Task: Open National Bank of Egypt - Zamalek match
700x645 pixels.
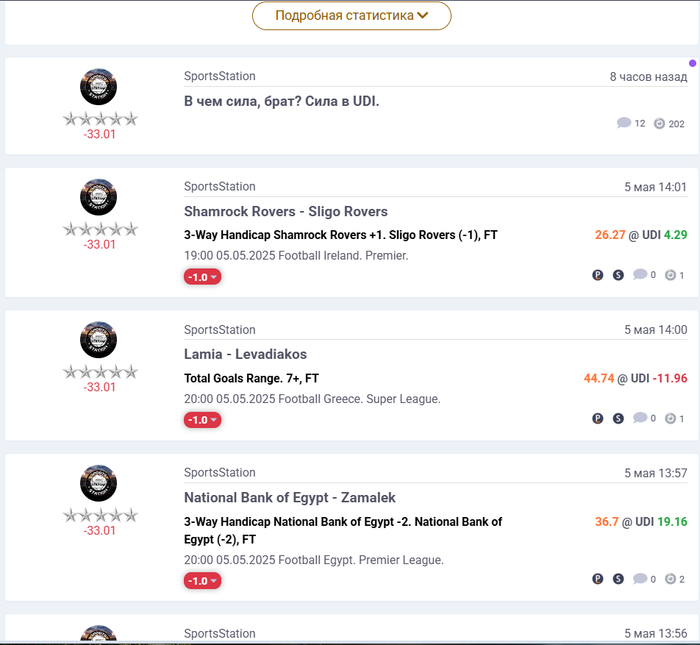Action: [290, 498]
